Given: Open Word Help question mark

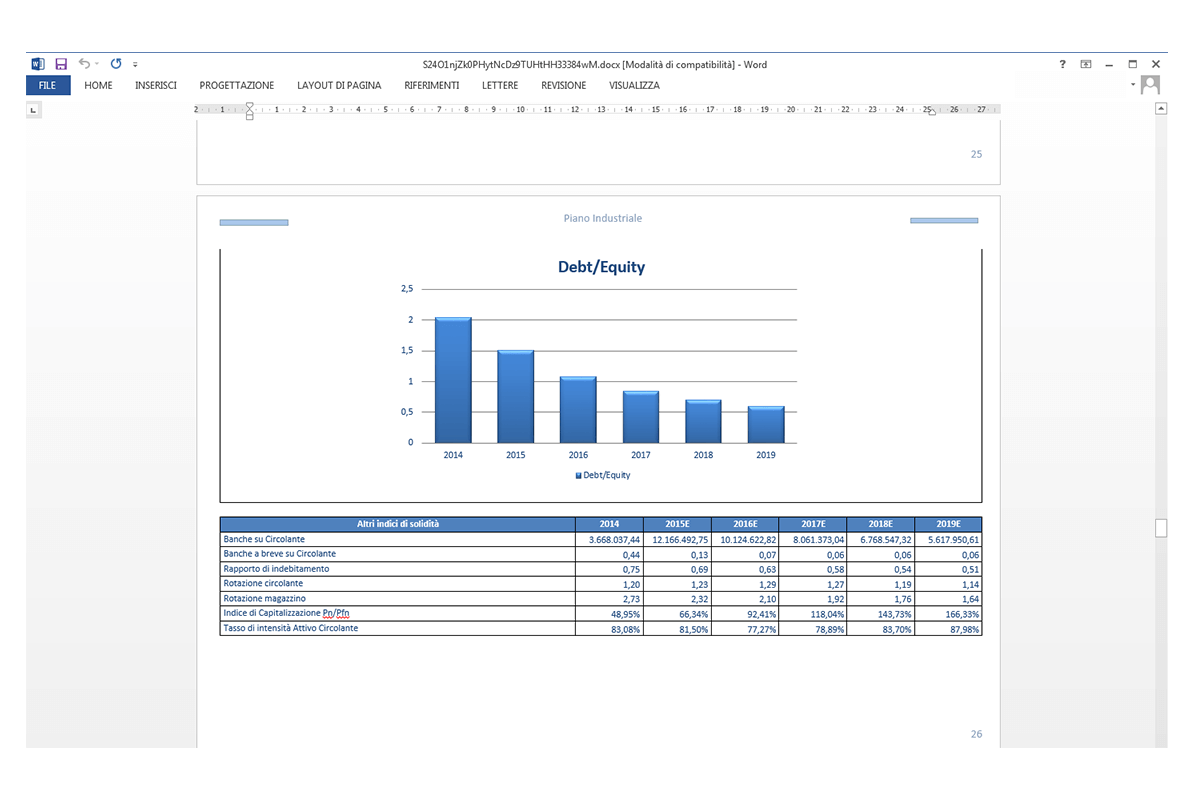Looking at the screenshot, I should click(1063, 64).
